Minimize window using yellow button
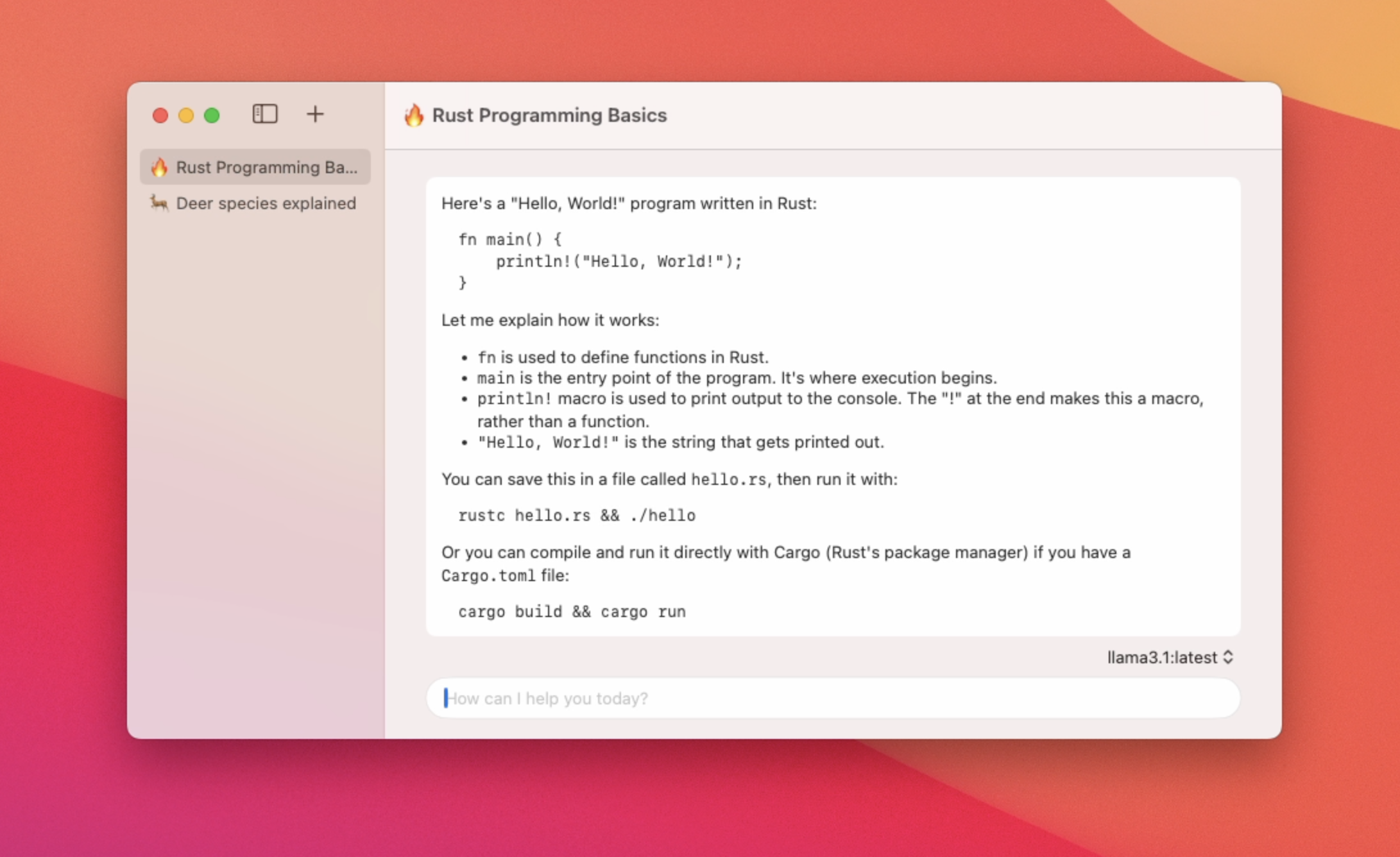 186,115
